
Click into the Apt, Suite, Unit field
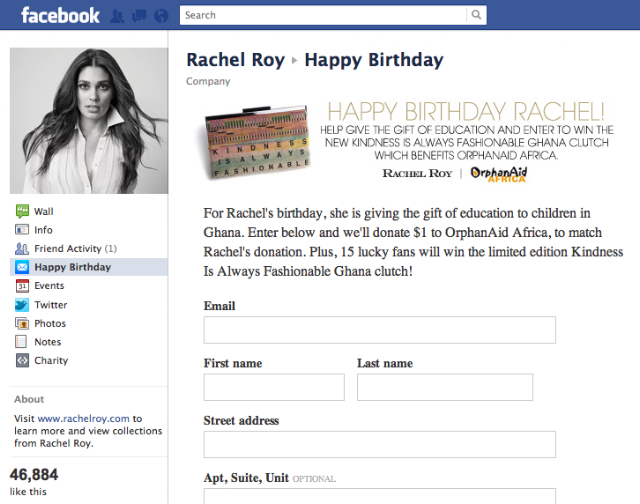[380, 496]
